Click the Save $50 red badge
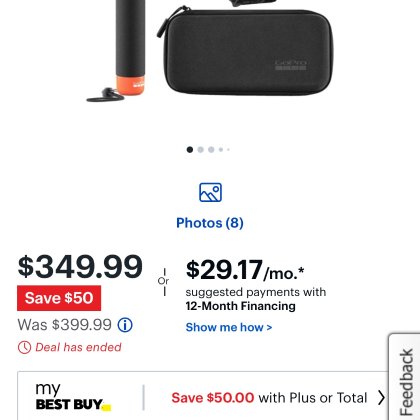420x420 pixels. [59, 298]
